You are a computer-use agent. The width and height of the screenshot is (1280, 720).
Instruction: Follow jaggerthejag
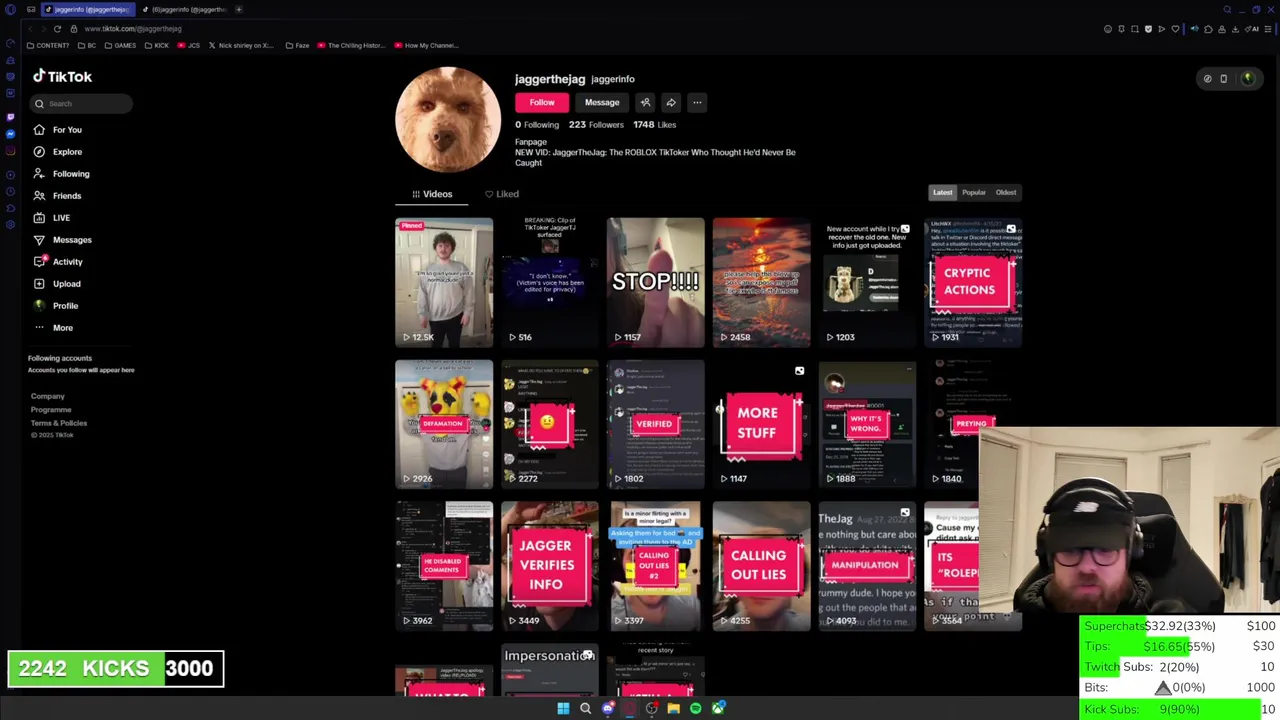tap(541, 102)
